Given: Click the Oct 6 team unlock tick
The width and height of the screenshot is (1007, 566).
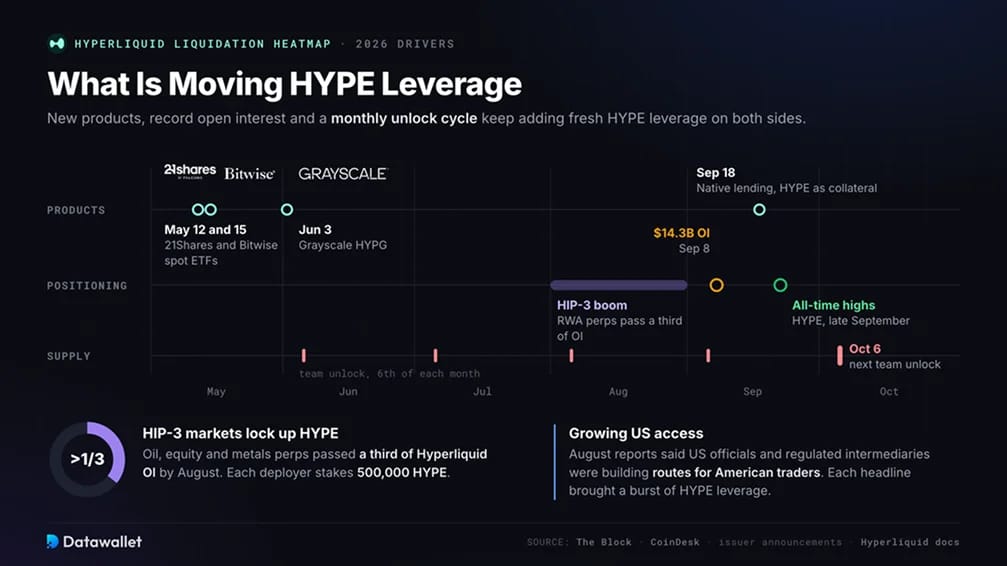Looking at the screenshot, I should 839,355.
